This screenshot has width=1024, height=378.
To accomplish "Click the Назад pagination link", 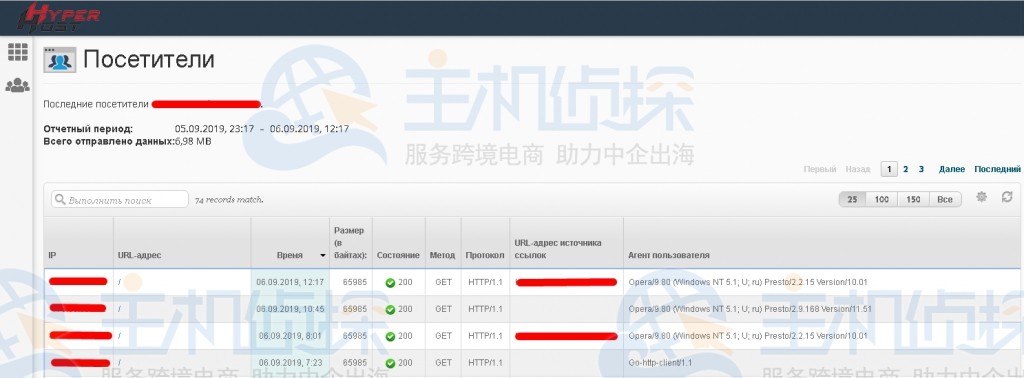I will click(857, 169).
